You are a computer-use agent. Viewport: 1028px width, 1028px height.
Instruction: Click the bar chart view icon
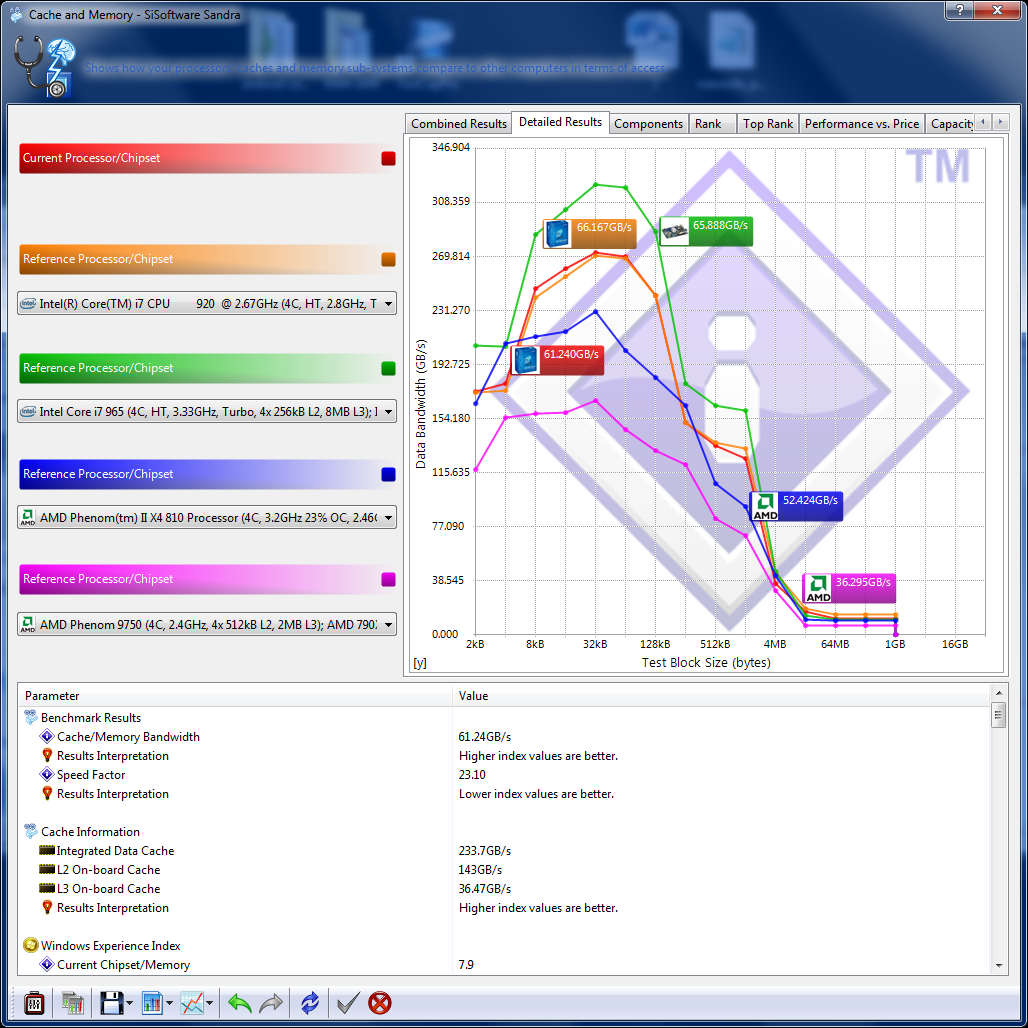point(152,1003)
